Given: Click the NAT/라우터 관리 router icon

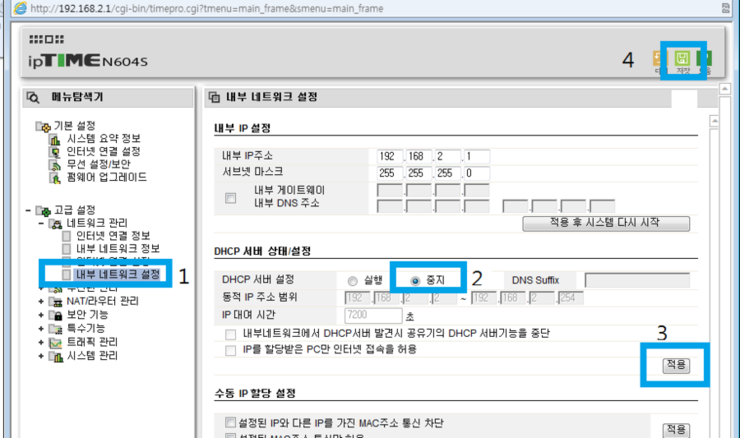Looking at the screenshot, I should pyautogui.click(x=55, y=301).
